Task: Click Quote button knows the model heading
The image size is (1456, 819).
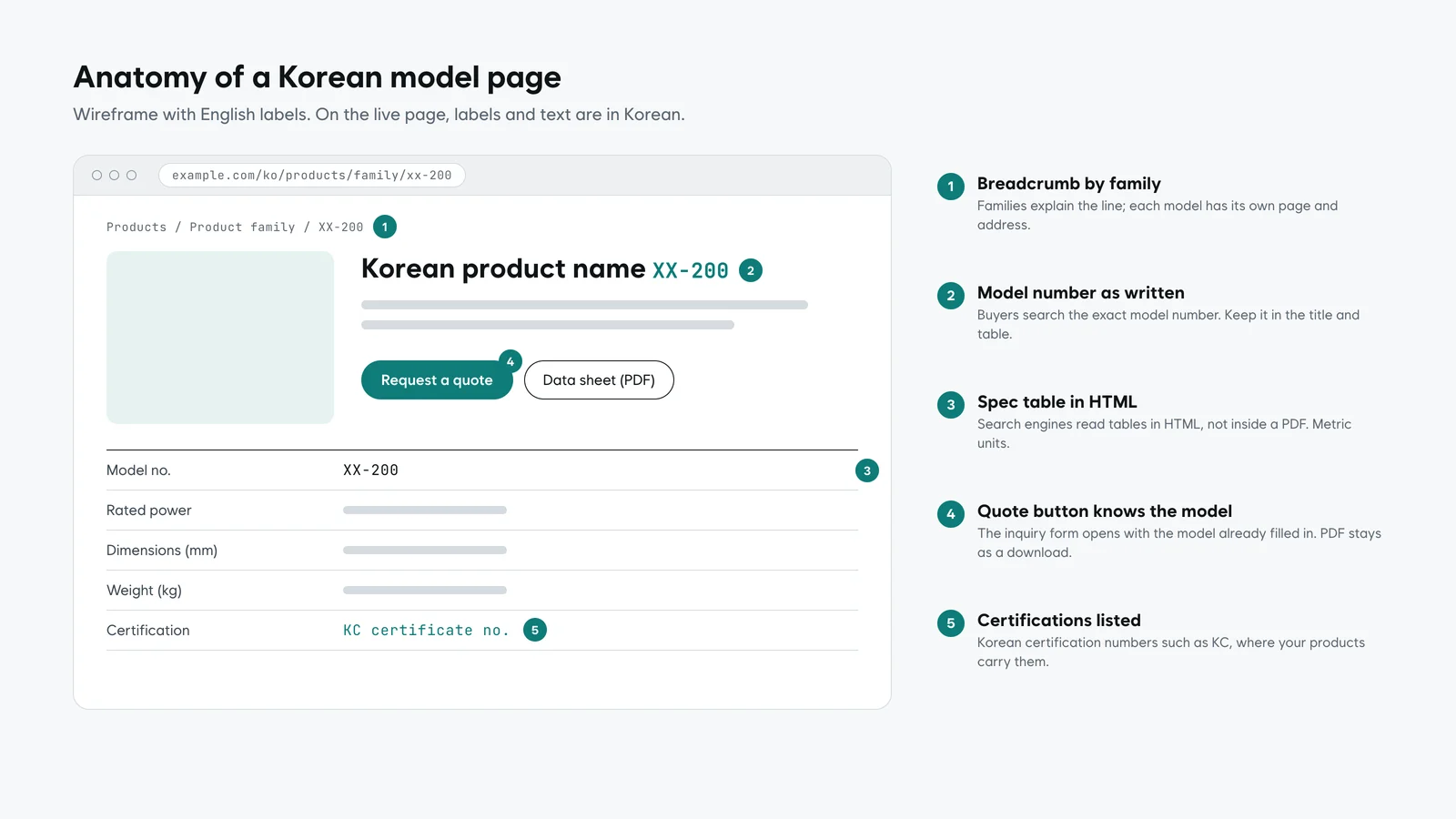Action: pos(1105,511)
